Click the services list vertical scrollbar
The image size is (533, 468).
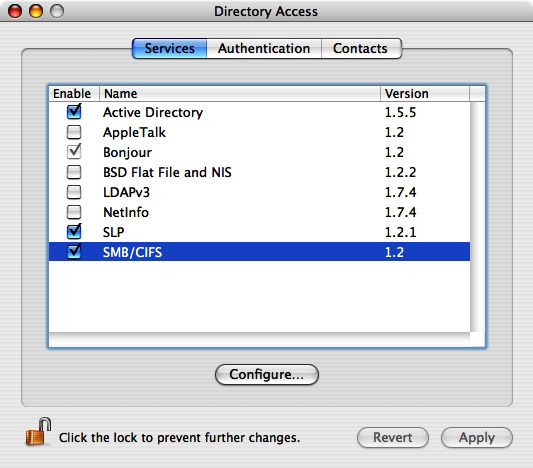[x=478, y=217]
